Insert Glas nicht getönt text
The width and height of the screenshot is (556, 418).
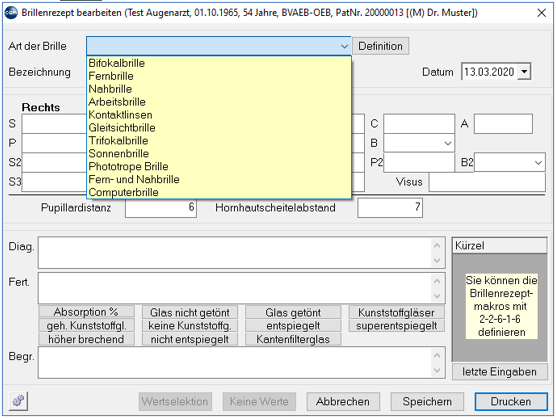[190, 312]
